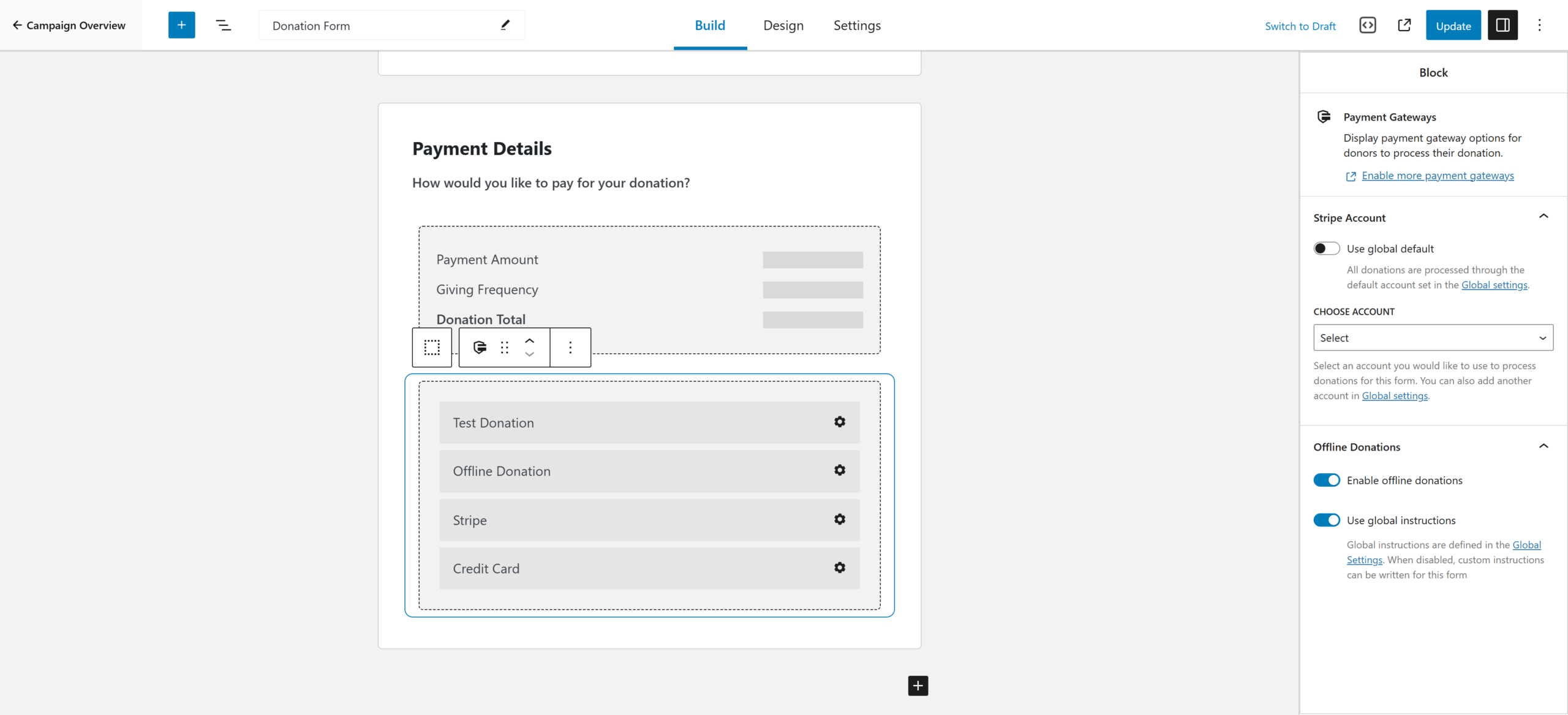Click the preview in new tab icon
Screen dimensions: 1568x715
(x=1404, y=25)
